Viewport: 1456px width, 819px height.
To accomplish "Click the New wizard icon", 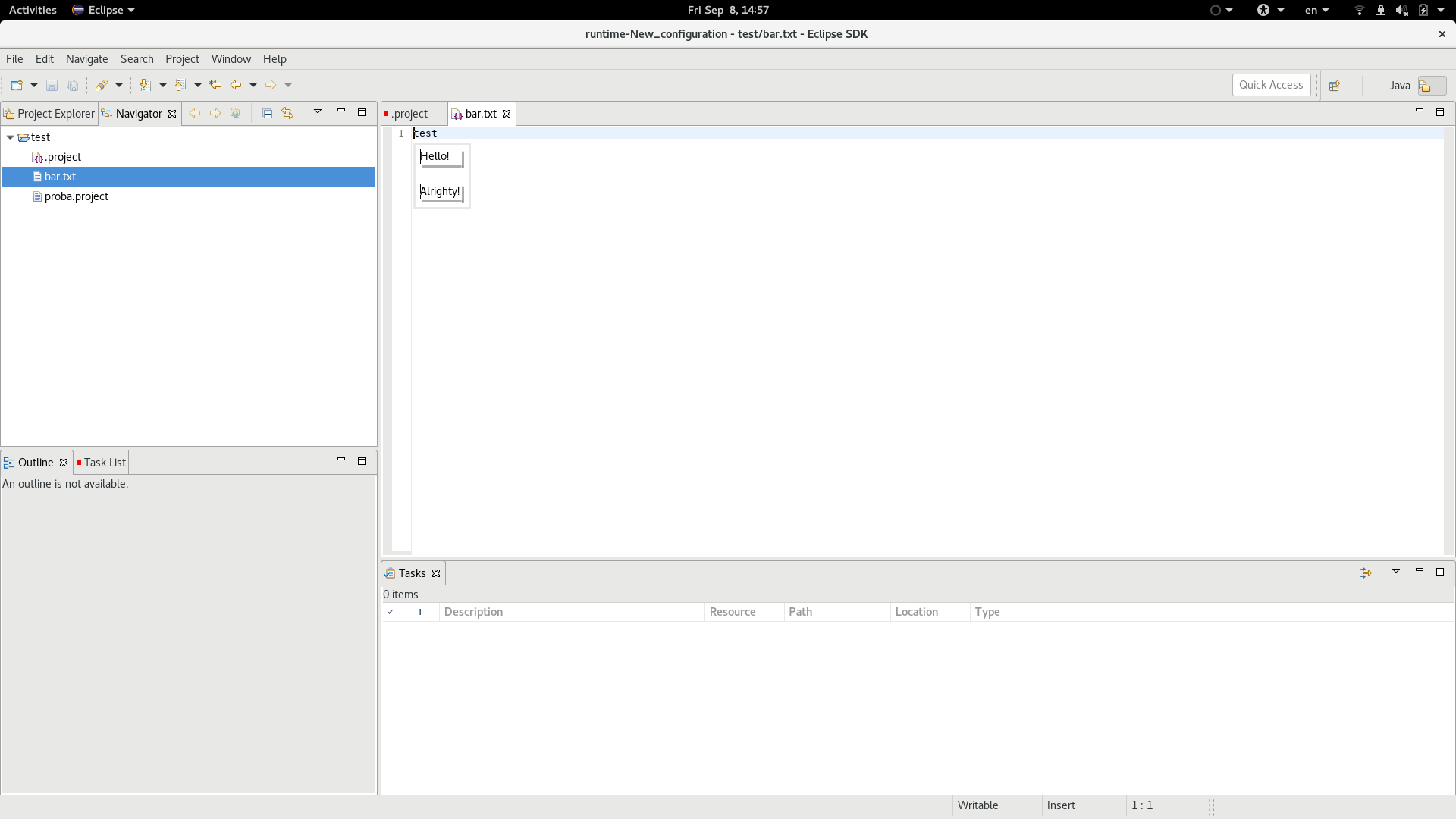I will point(17,85).
